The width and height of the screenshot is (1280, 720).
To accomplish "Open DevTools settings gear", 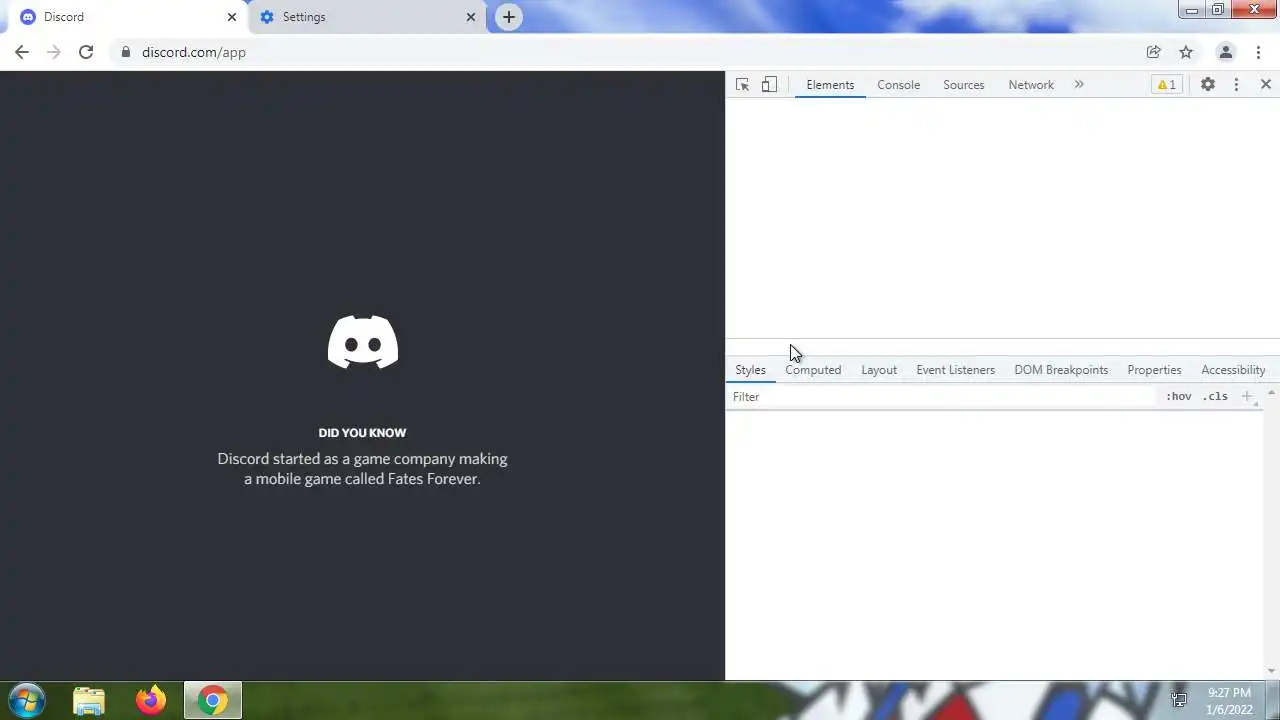I will click(x=1208, y=85).
